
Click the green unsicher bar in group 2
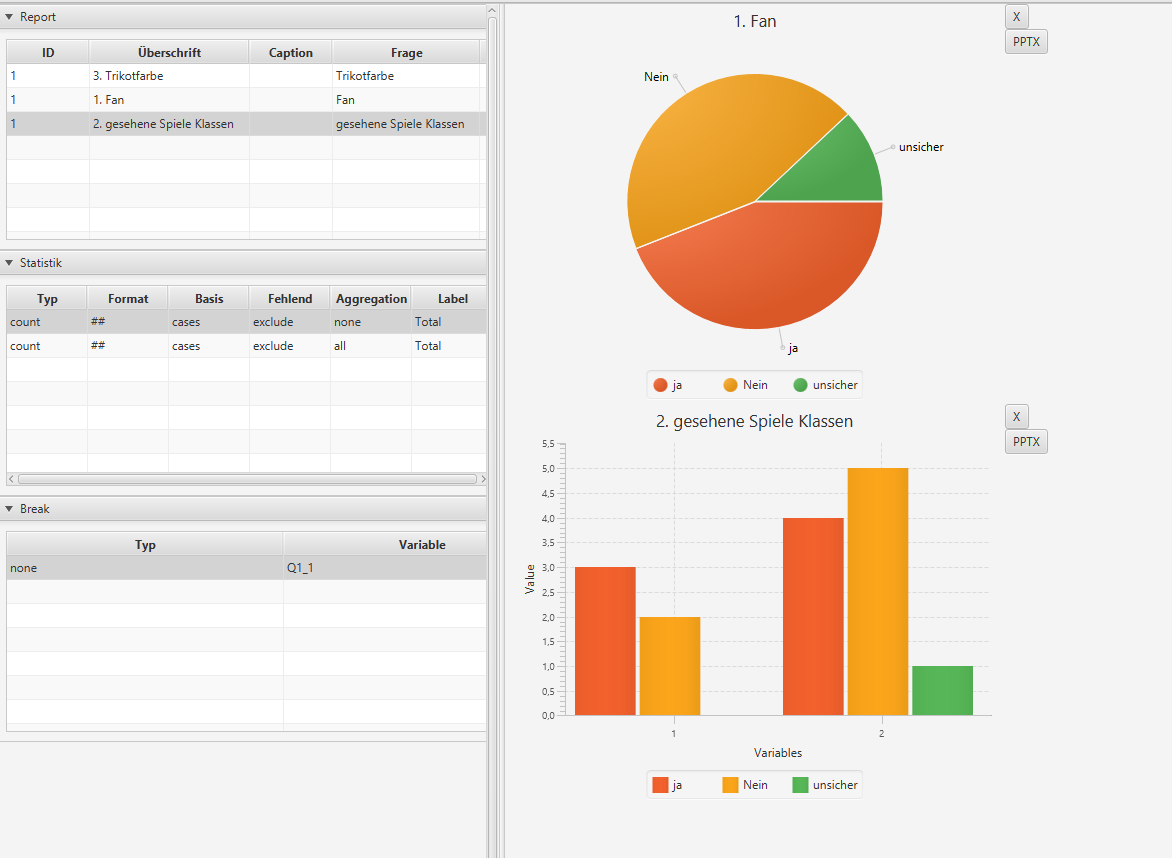tap(943, 691)
